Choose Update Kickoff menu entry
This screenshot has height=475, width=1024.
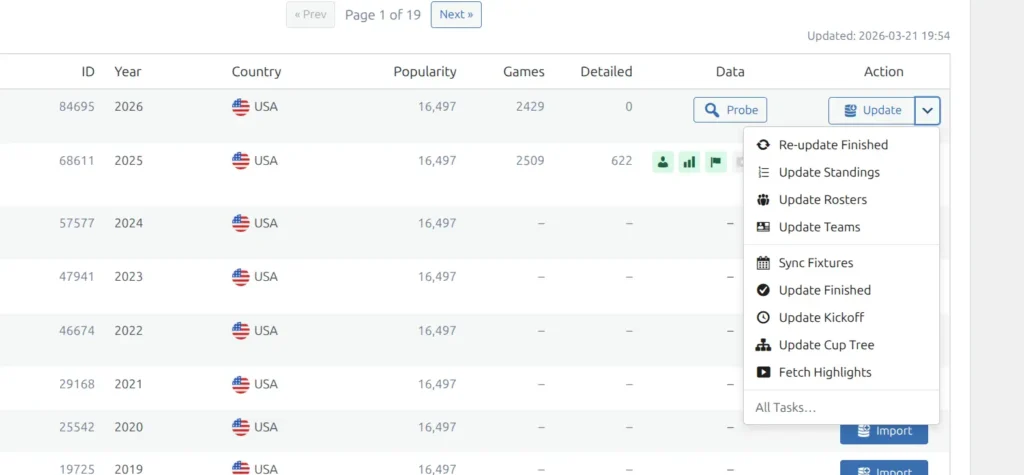(x=841, y=318)
